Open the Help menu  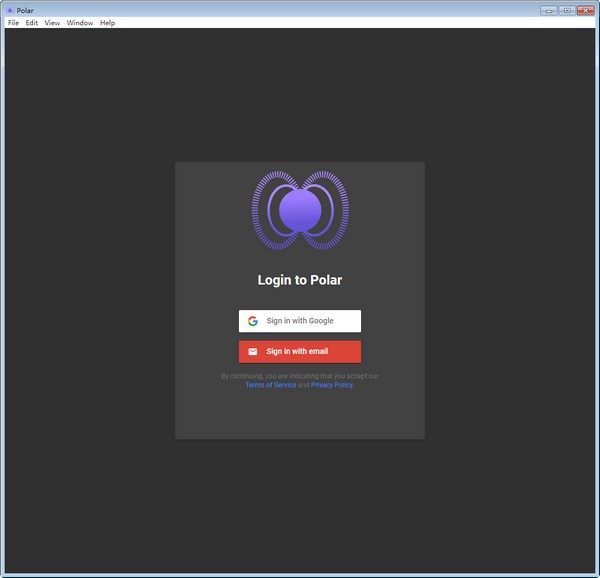107,23
